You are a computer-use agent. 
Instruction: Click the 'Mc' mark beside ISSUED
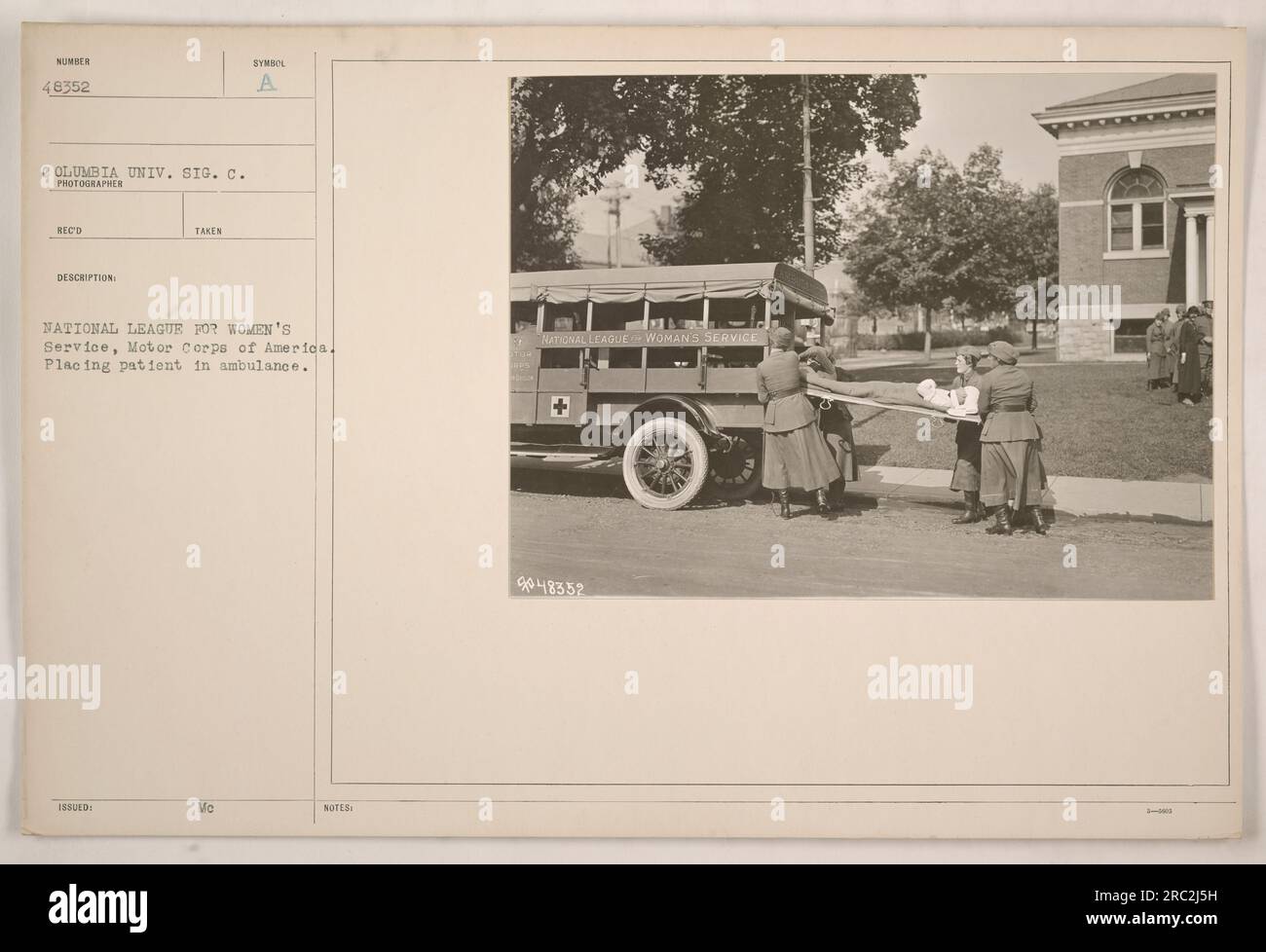205,807
